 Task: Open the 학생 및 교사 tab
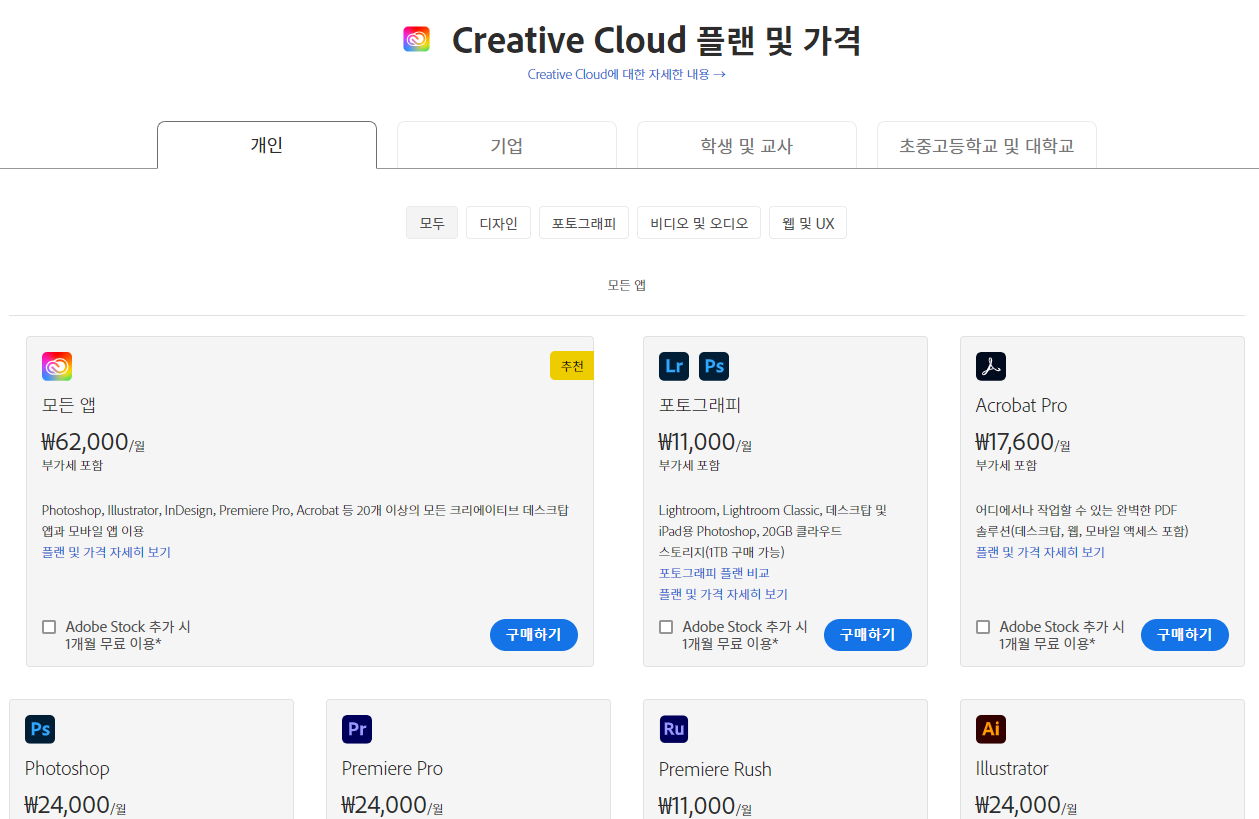(747, 146)
